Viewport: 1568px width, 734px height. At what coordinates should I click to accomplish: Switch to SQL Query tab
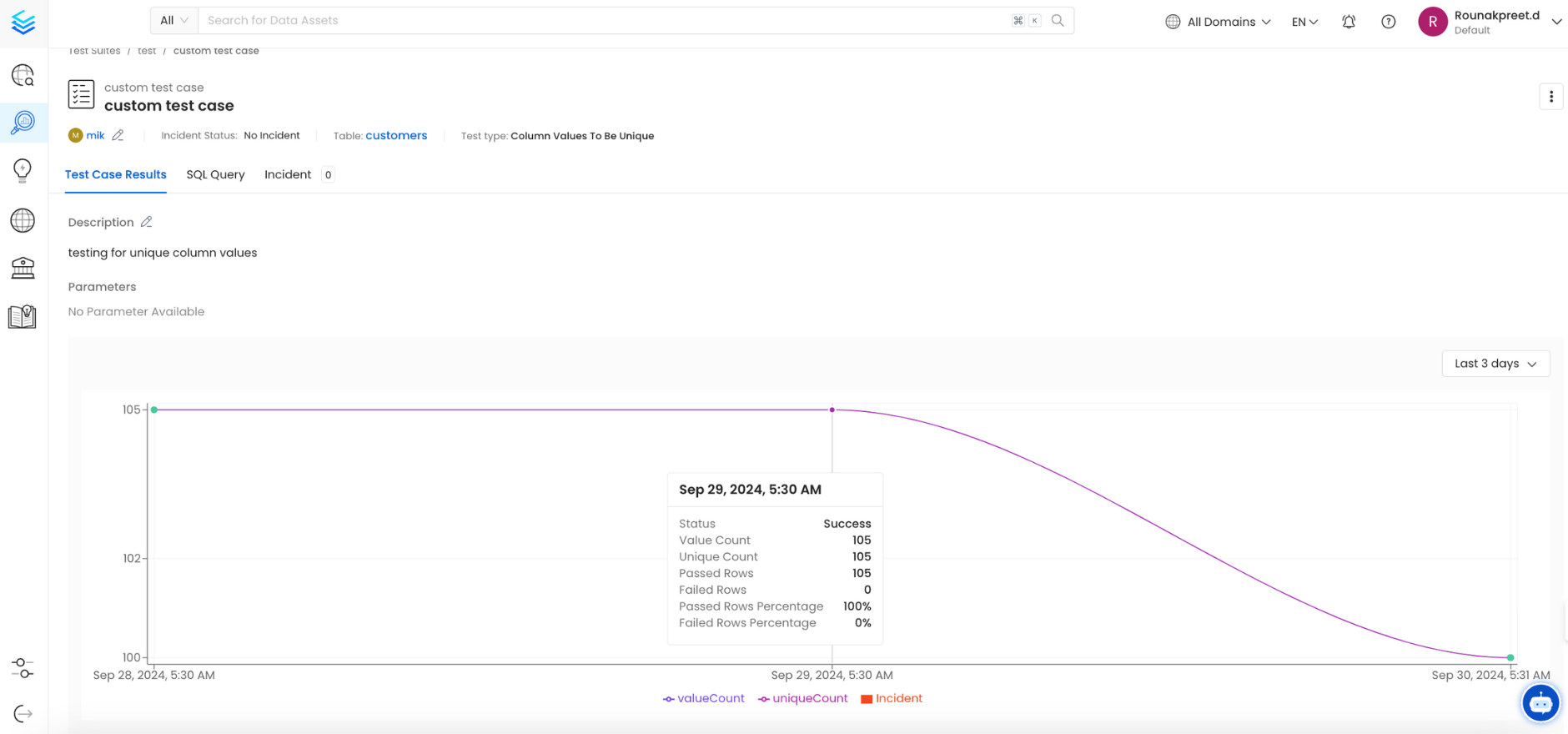[215, 174]
